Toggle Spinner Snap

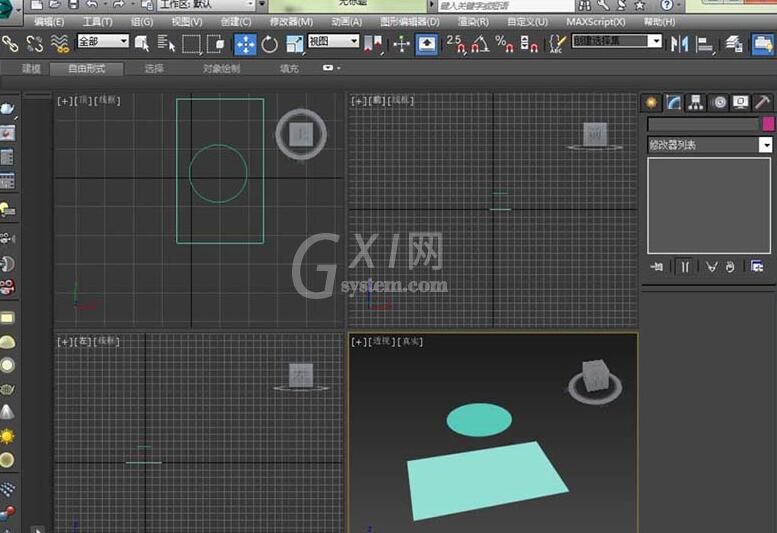click(529, 44)
